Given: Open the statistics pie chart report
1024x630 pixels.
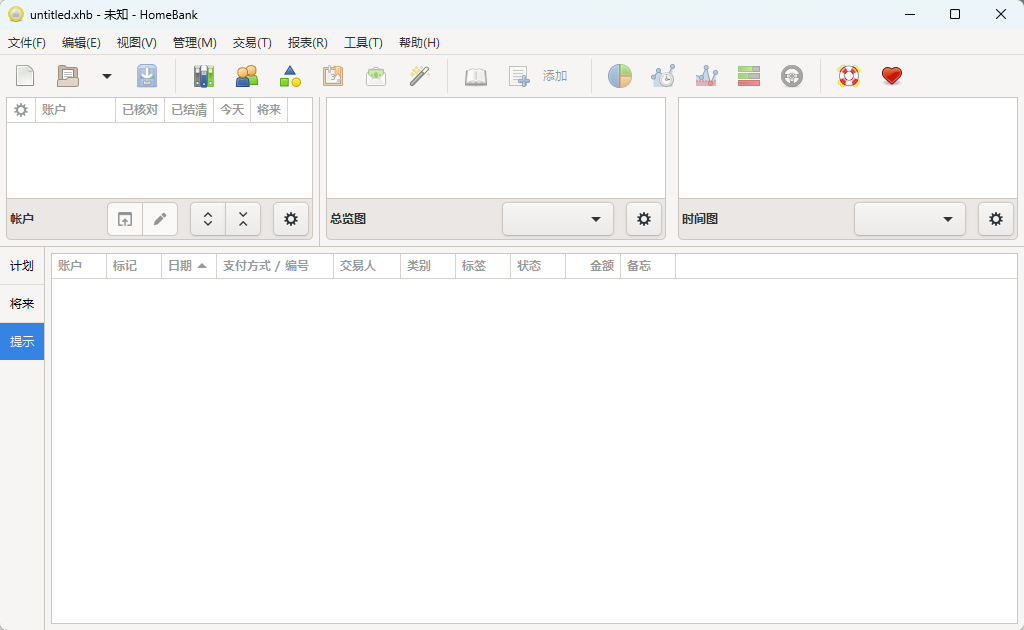Looking at the screenshot, I should point(620,76).
